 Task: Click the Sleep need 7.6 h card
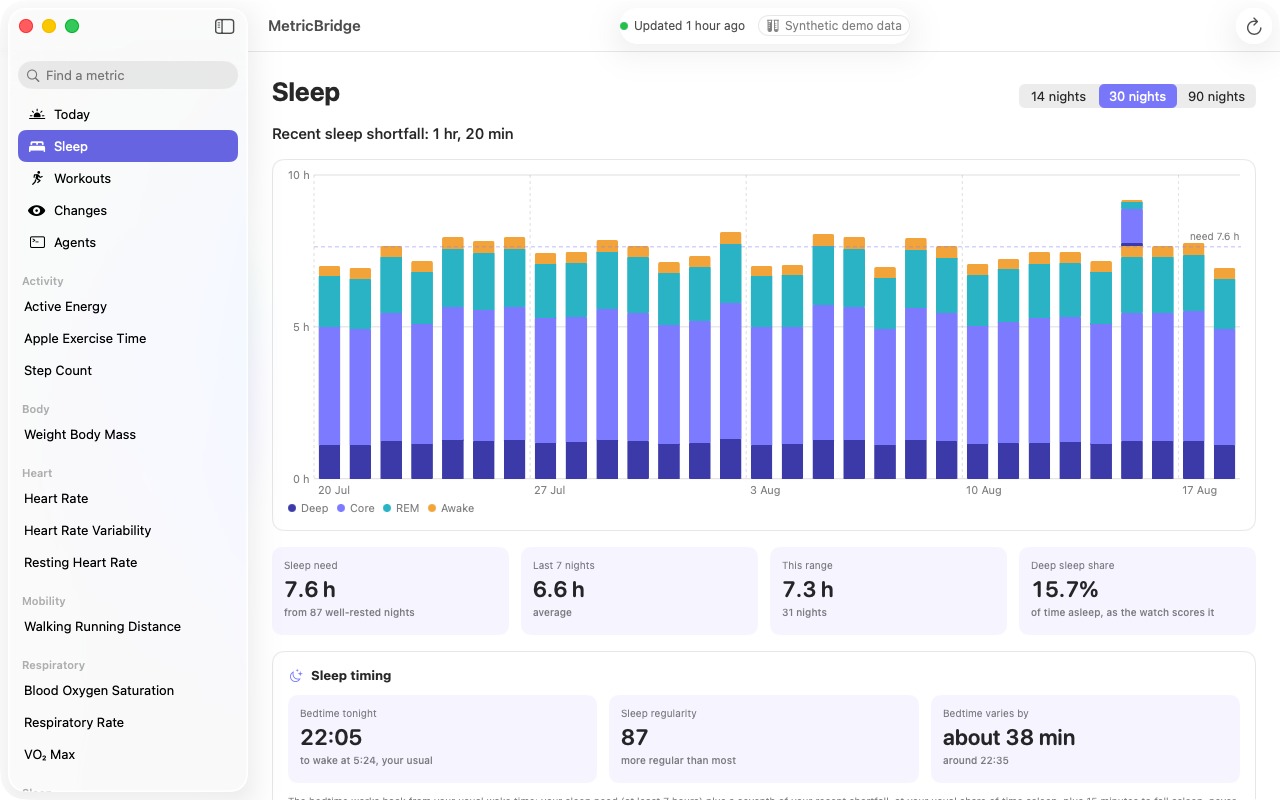click(390, 590)
